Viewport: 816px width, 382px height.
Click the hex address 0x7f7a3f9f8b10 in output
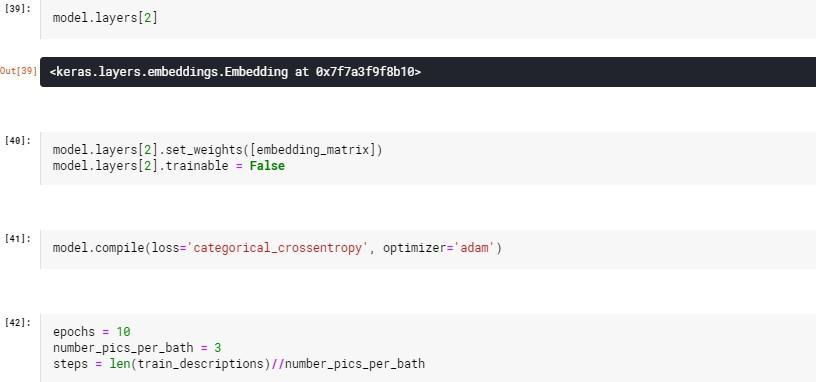pos(365,72)
